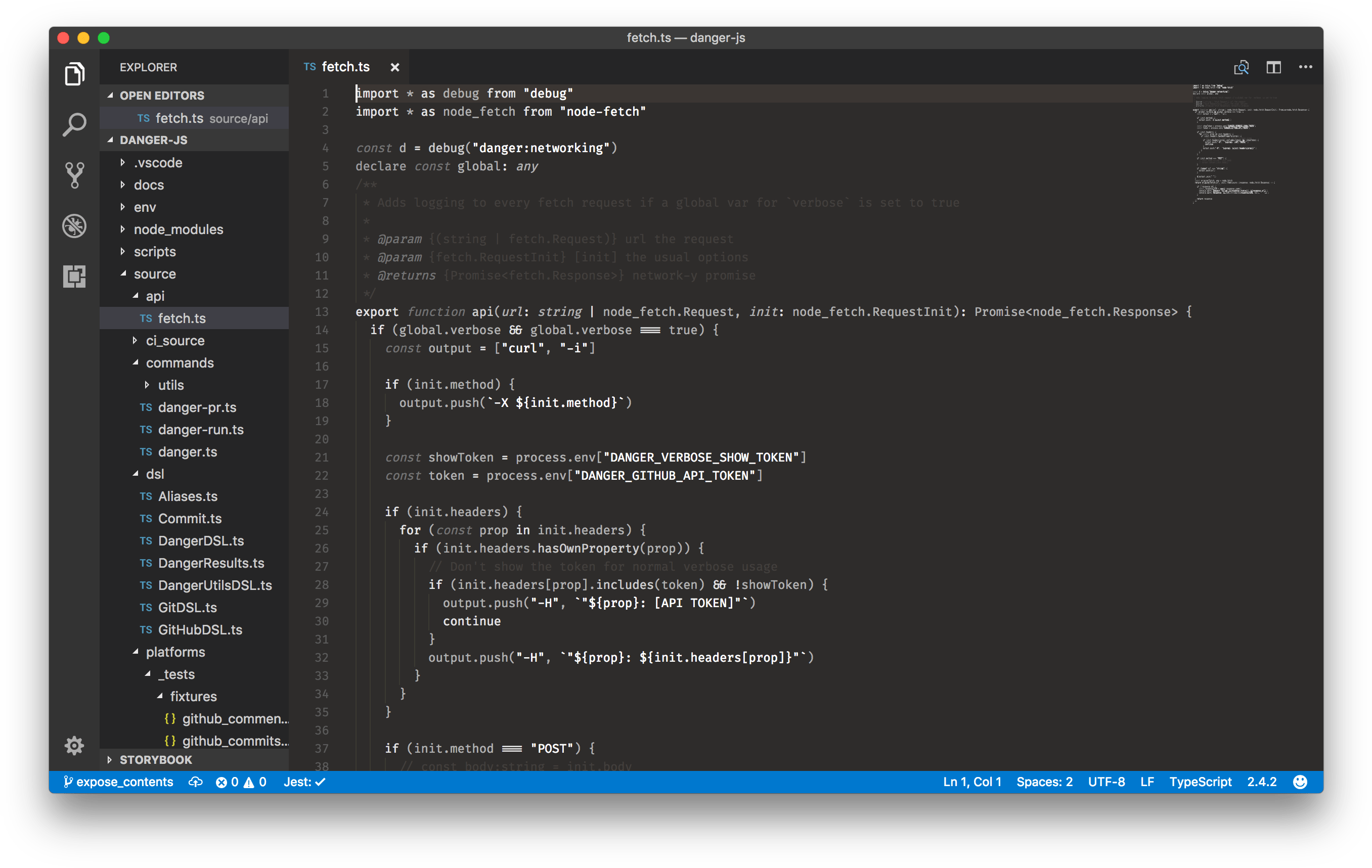The height and width of the screenshot is (868, 1372).
Task: Toggle the Jest status indicator
Action: (x=304, y=782)
